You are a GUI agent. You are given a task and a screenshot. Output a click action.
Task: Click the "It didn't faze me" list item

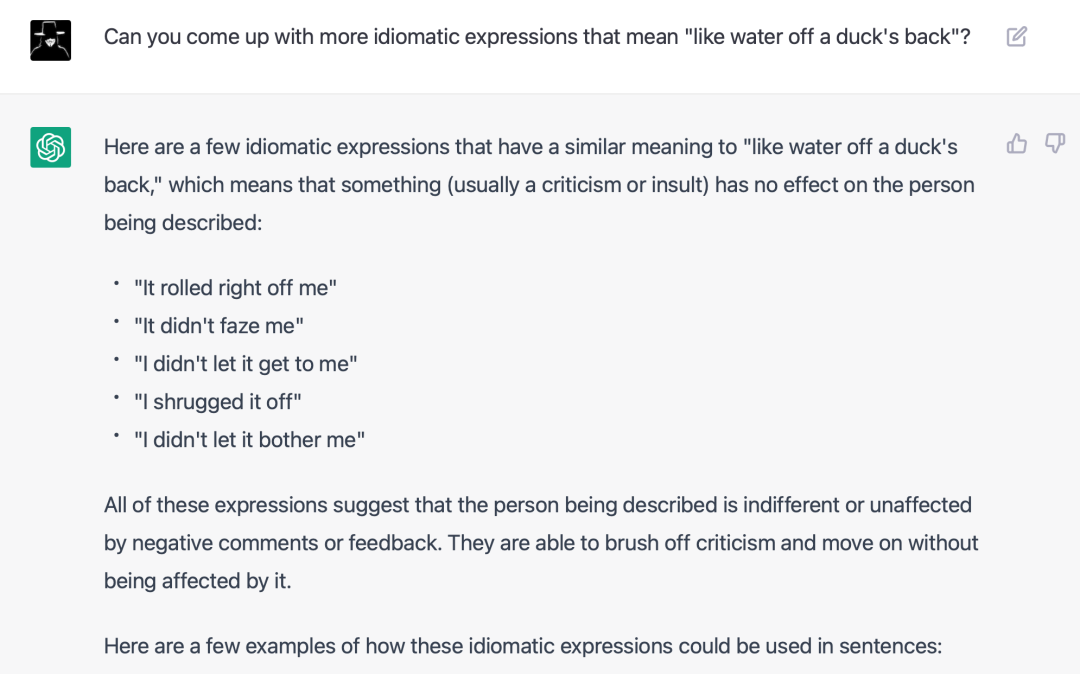pos(218,326)
